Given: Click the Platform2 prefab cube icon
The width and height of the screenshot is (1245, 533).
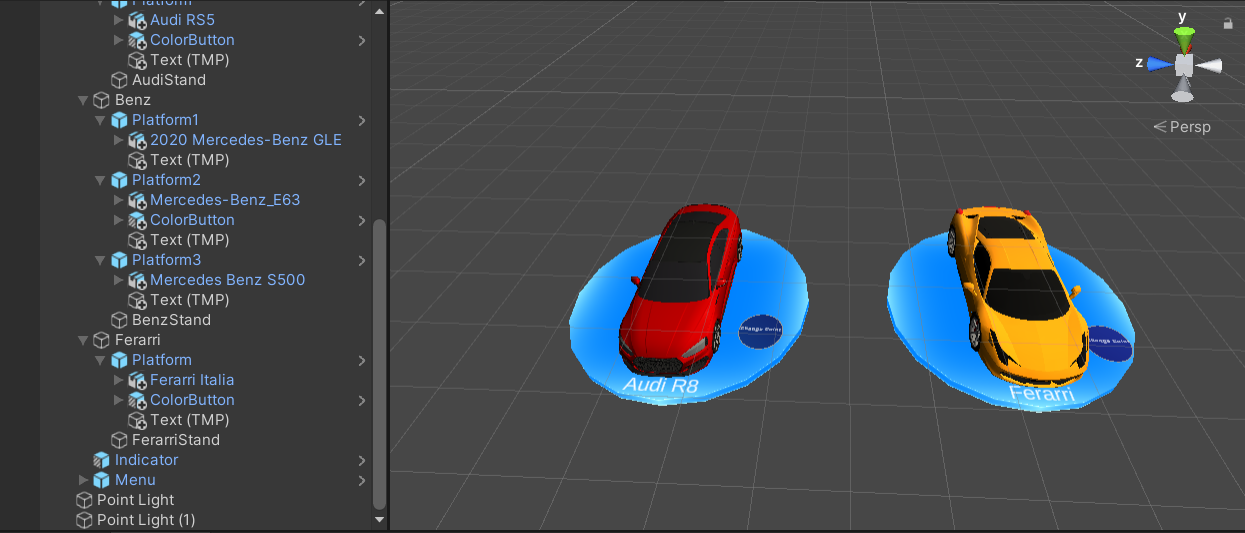Looking at the screenshot, I should 120,180.
